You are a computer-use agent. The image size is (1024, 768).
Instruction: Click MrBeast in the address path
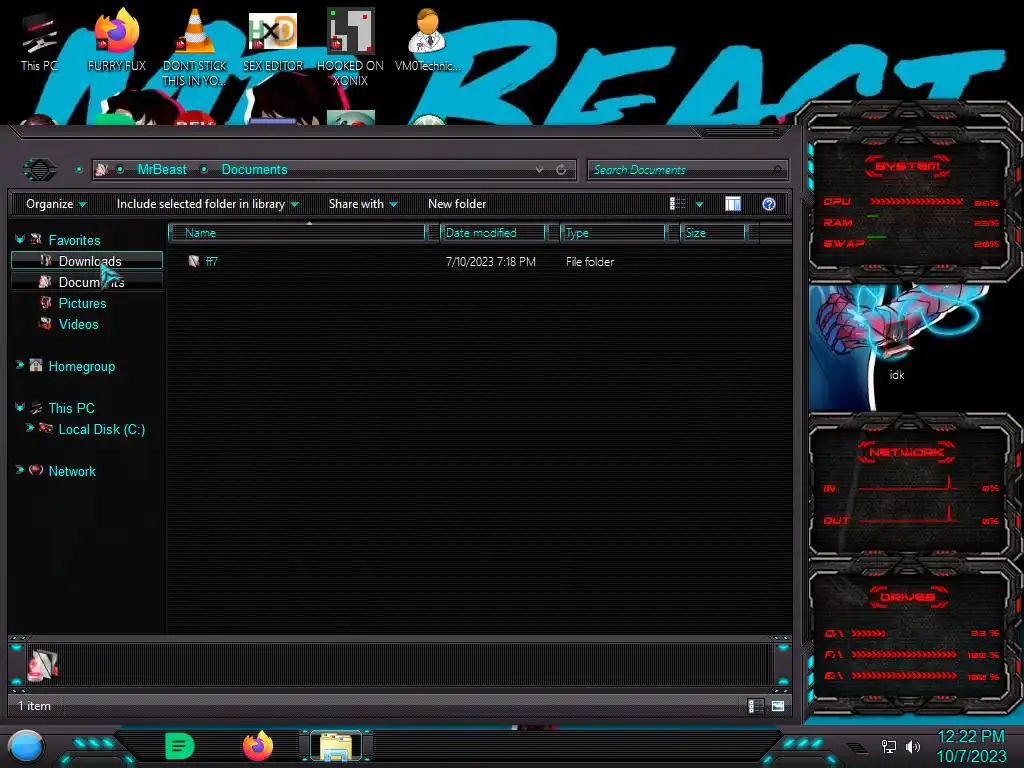tap(162, 170)
